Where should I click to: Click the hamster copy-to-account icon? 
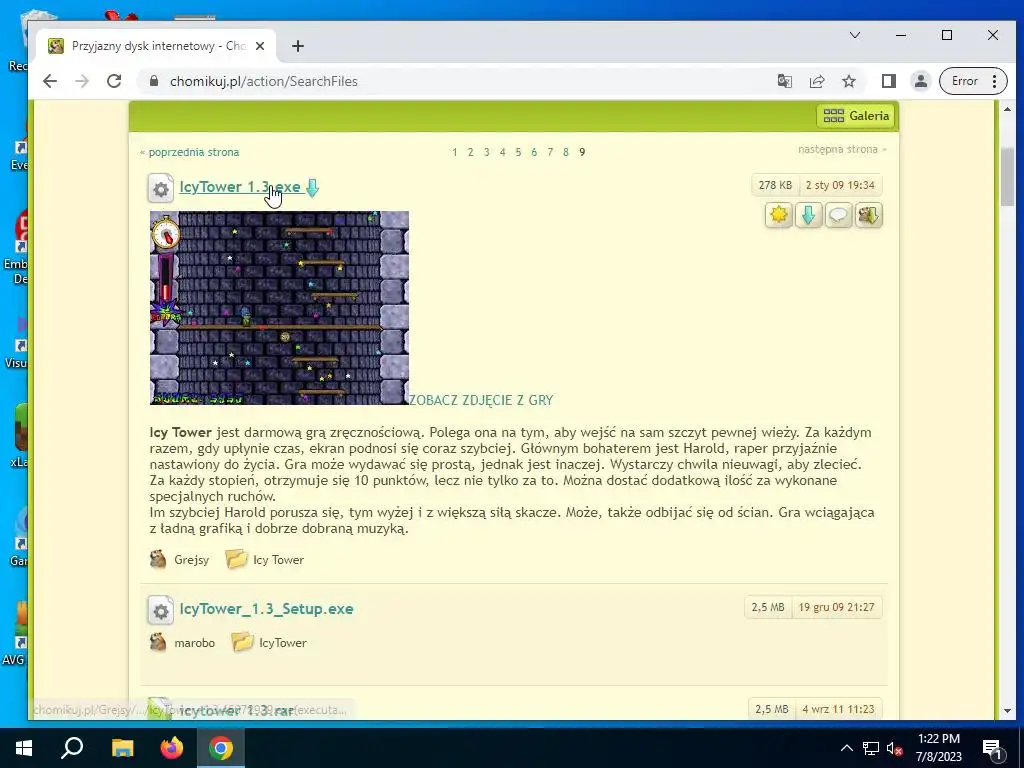[x=869, y=215]
